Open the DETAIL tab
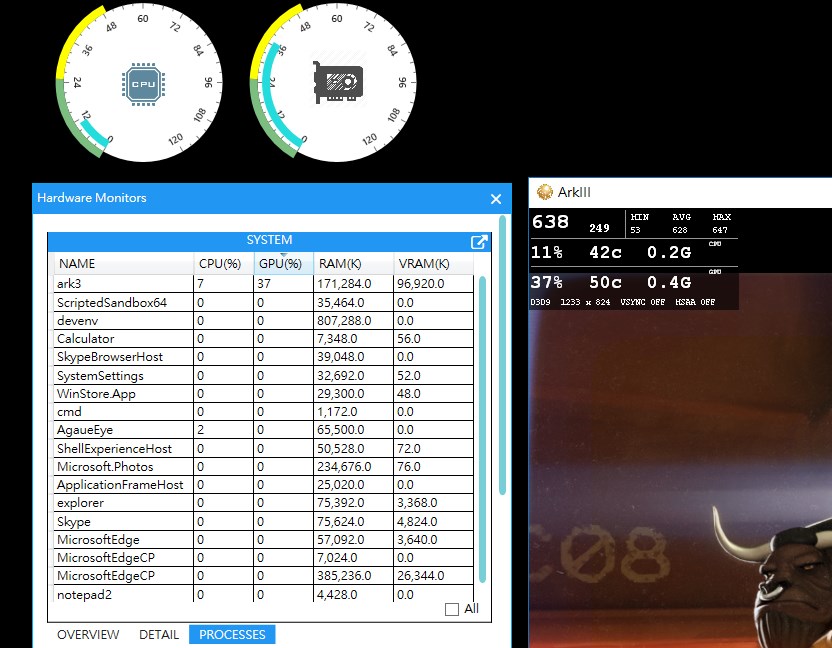The height and width of the screenshot is (648, 832). point(159,635)
